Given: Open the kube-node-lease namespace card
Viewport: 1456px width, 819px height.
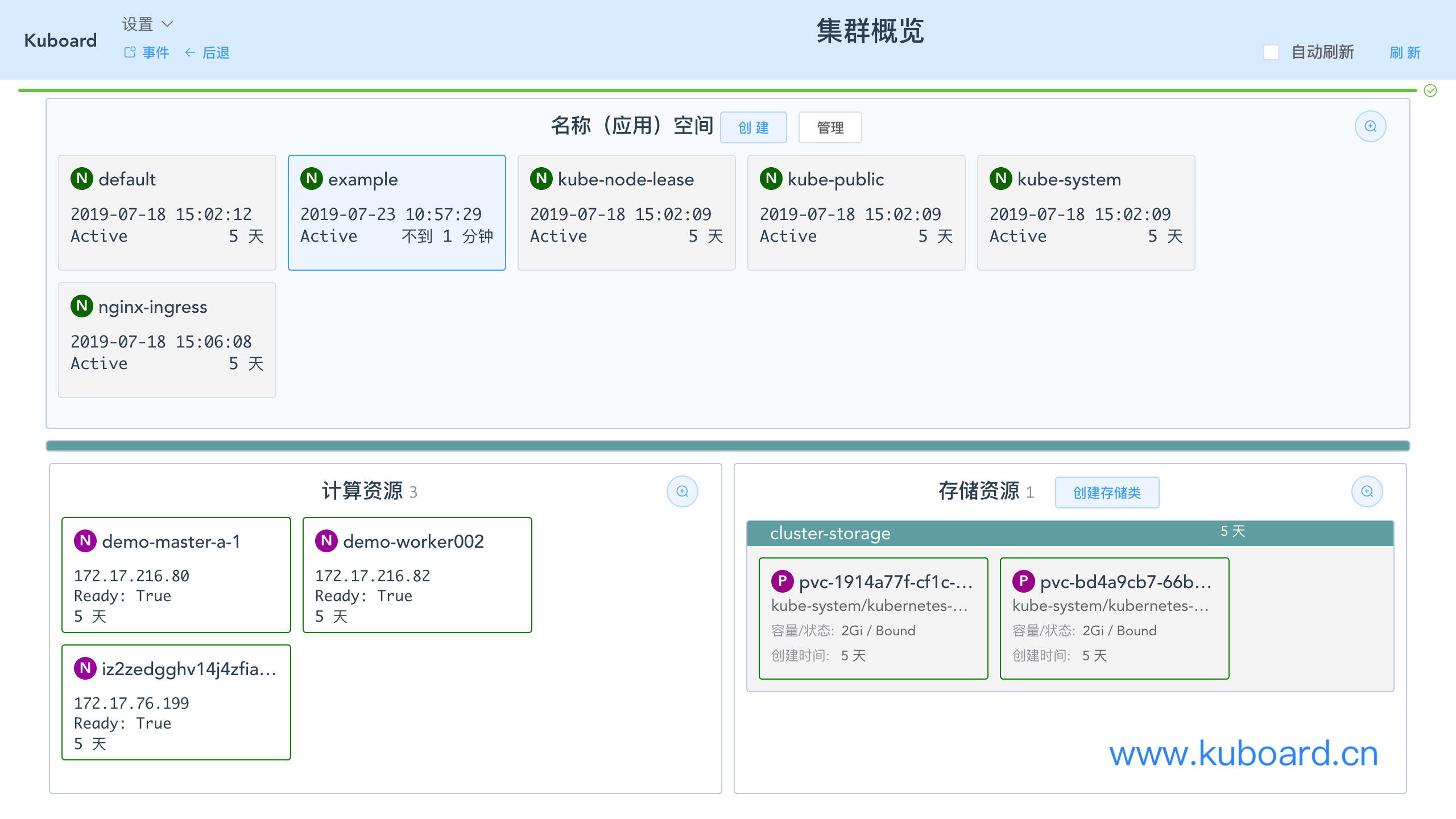Looking at the screenshot, I should click(x=627, y=213).
